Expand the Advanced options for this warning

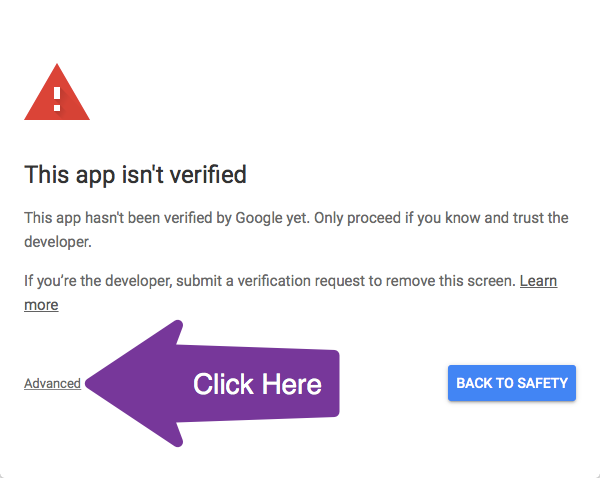click(x=52, y=383)
